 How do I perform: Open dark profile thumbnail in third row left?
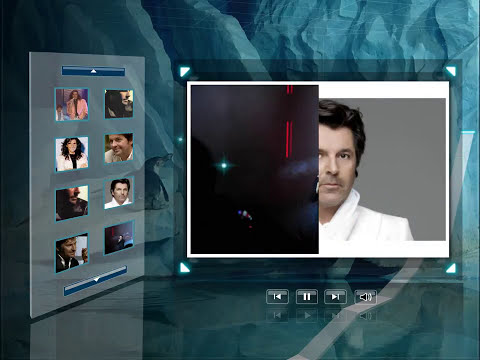coord(72,203)
